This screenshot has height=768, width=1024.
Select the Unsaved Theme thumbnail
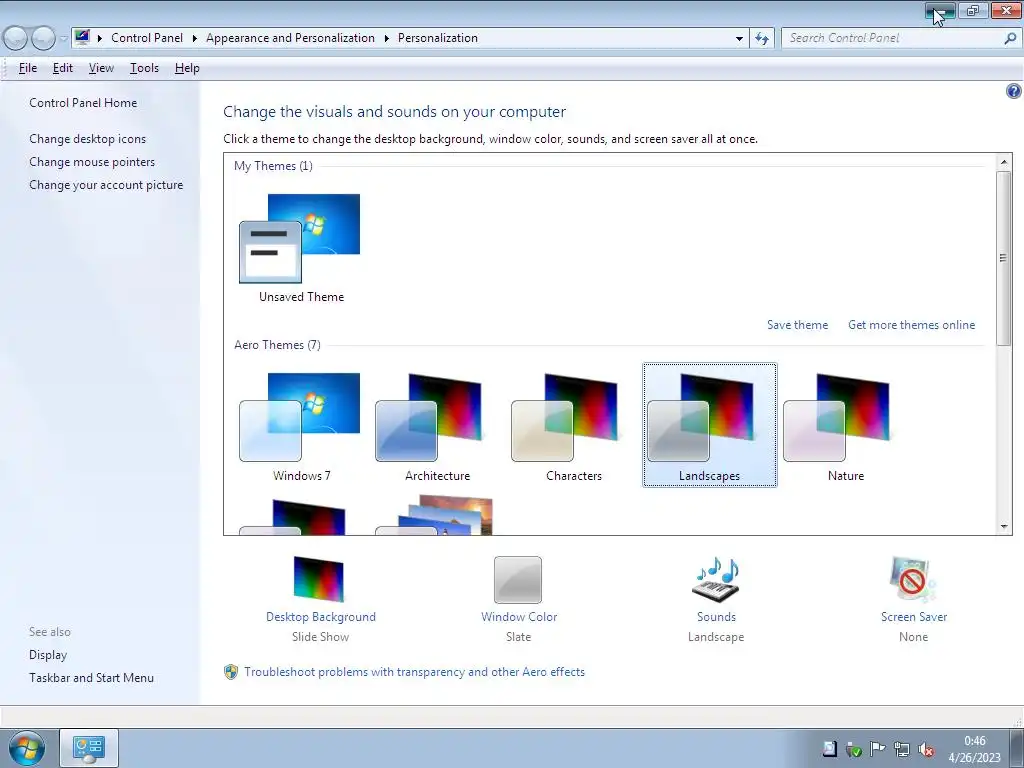pyautogui.click(x=300, y=239)
